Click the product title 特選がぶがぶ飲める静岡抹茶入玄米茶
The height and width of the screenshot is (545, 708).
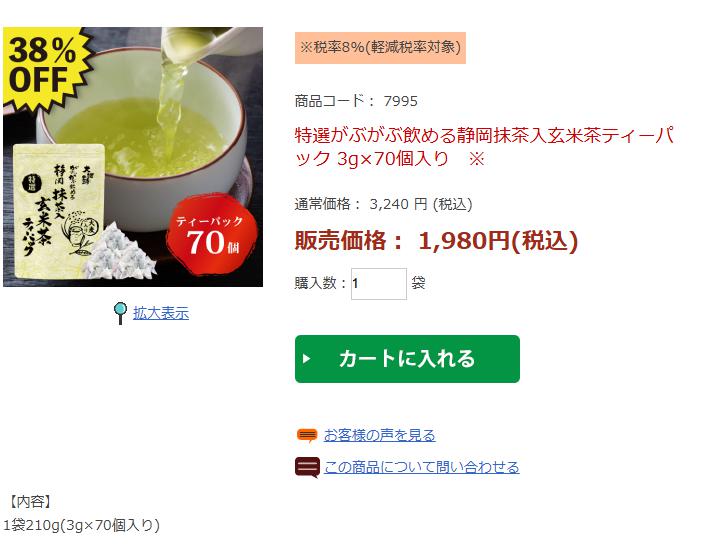click(x=484, y=147)
